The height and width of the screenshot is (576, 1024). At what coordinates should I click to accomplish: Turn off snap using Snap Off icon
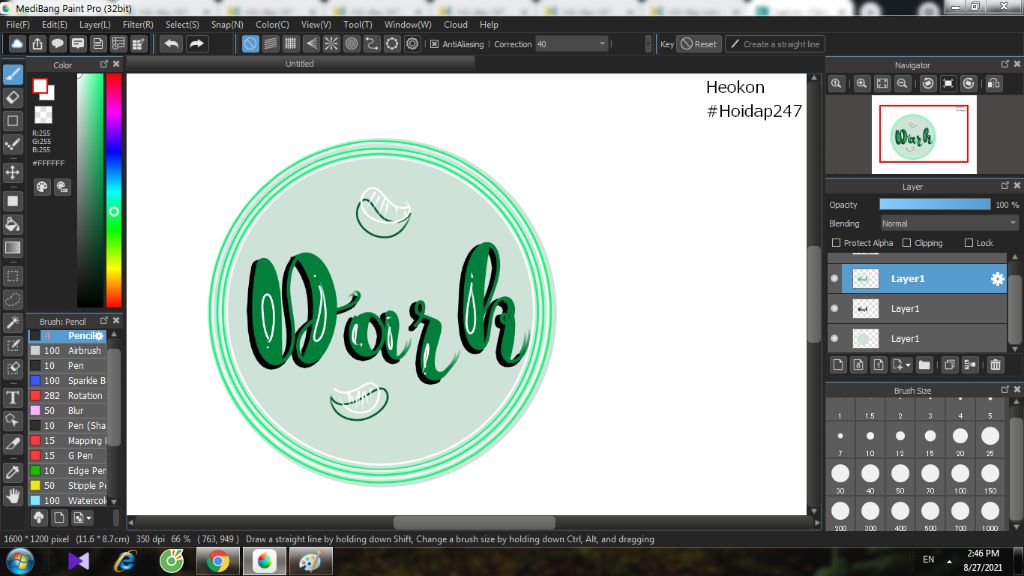[x=250, y=44]
